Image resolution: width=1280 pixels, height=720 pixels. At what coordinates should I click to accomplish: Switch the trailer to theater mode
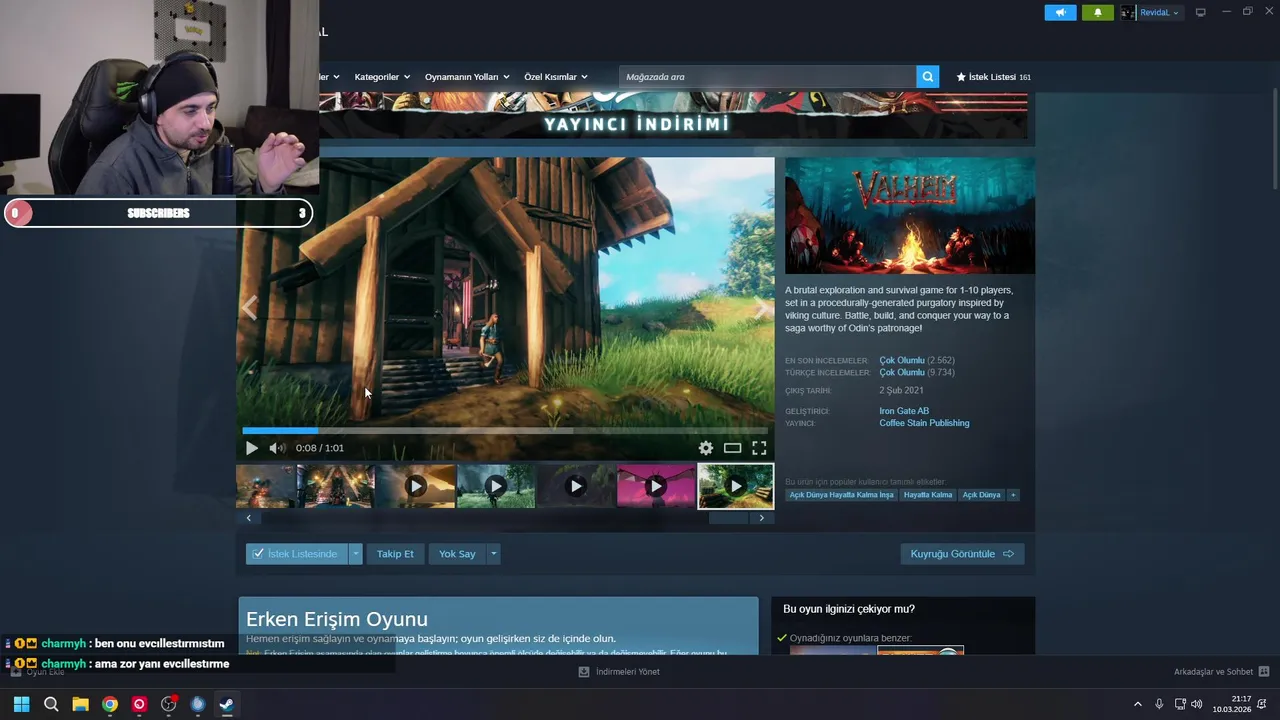732,448
